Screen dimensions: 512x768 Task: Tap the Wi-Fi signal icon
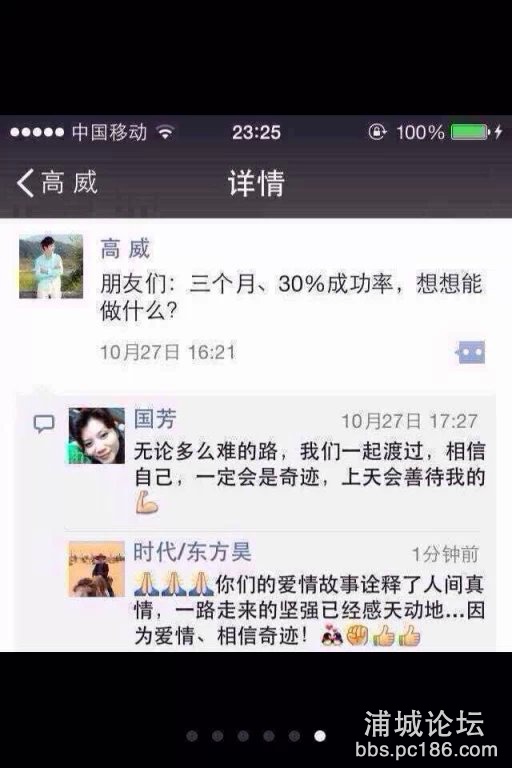[165, 132]
